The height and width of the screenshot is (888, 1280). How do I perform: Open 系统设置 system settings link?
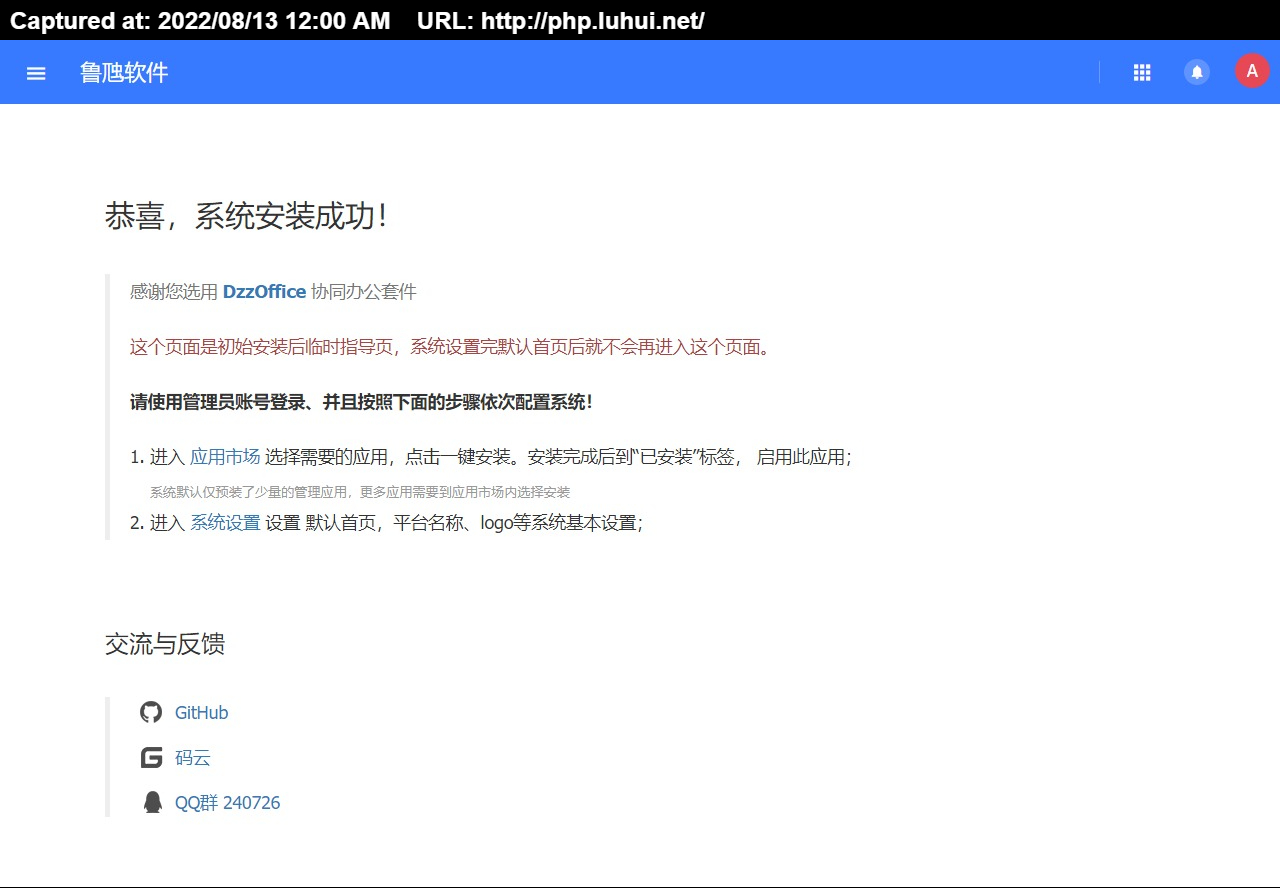pos(225,522)
